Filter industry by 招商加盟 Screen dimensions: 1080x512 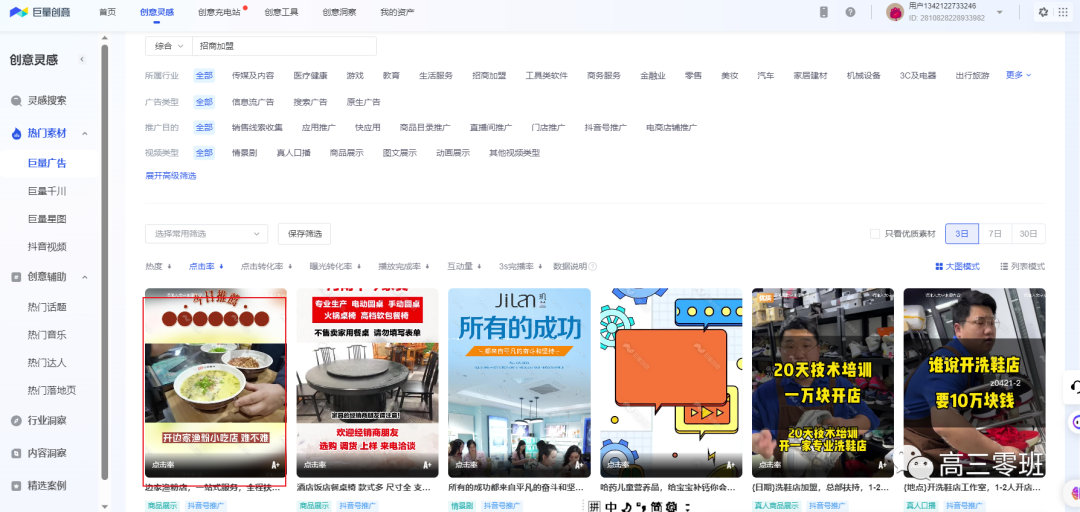tap(489, 76)
